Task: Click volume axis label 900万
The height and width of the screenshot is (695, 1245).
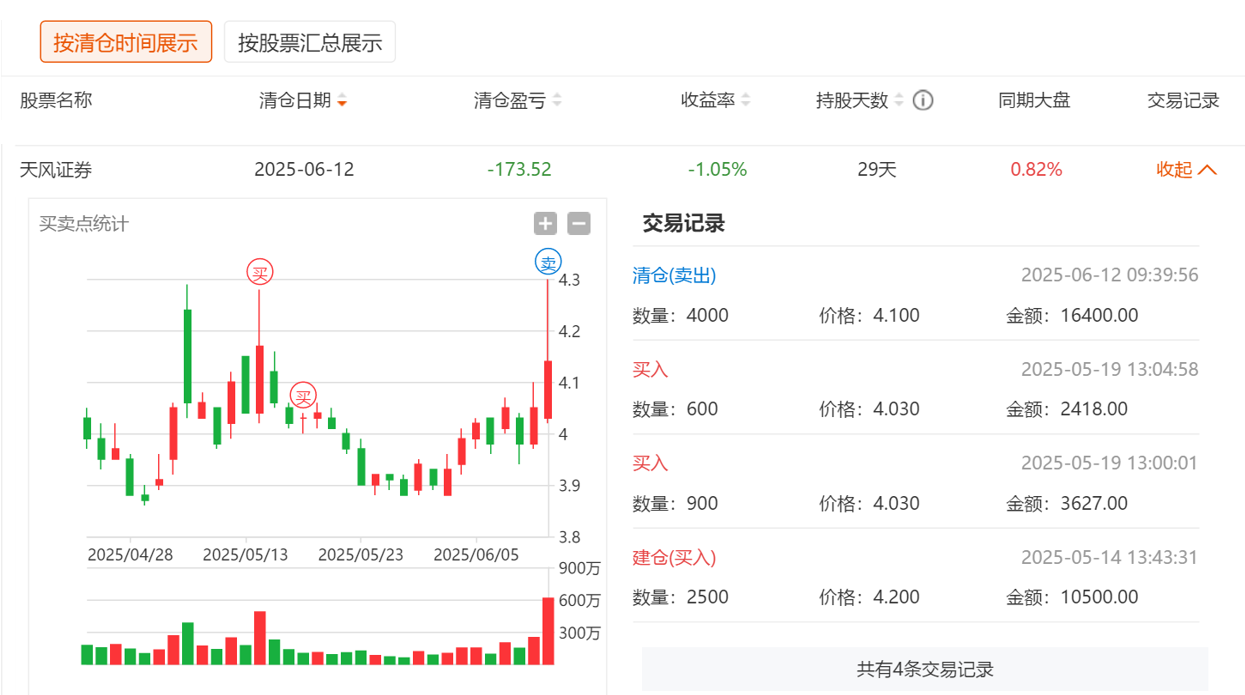Action: [580, 568]
